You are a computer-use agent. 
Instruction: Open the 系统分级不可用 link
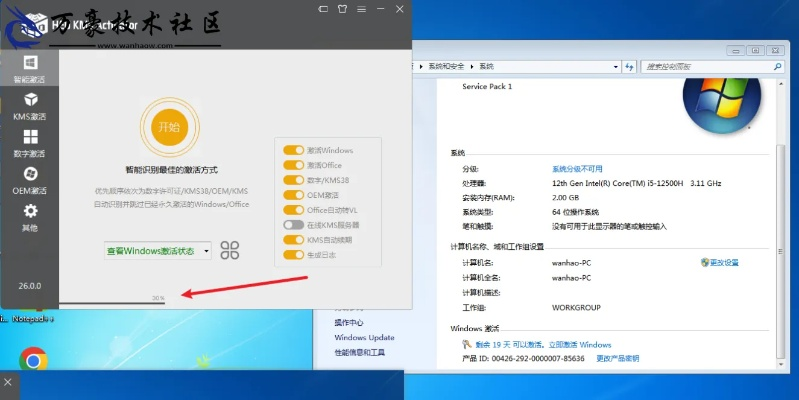point(577,169)
